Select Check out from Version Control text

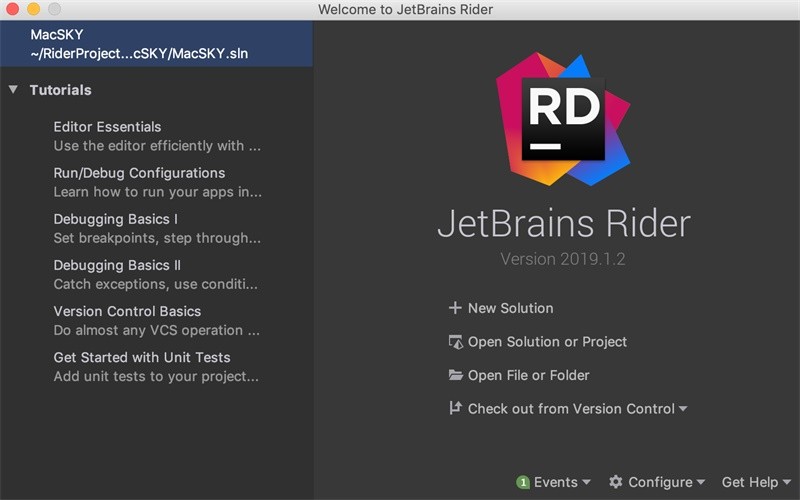click(x=571, y=409)
